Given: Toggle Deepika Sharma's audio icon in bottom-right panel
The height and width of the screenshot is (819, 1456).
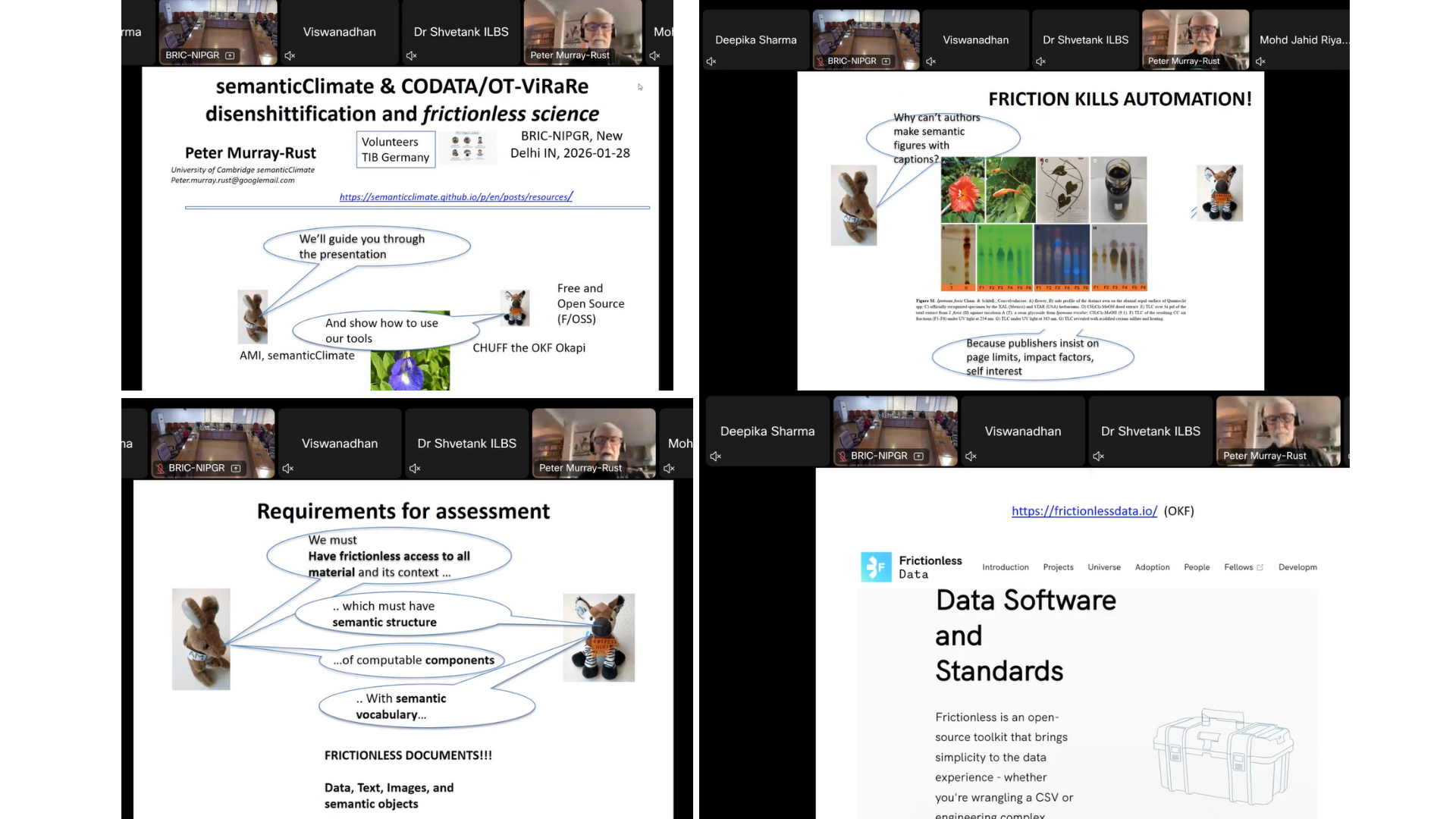Looking at the screenshot, I should point(715,457).
